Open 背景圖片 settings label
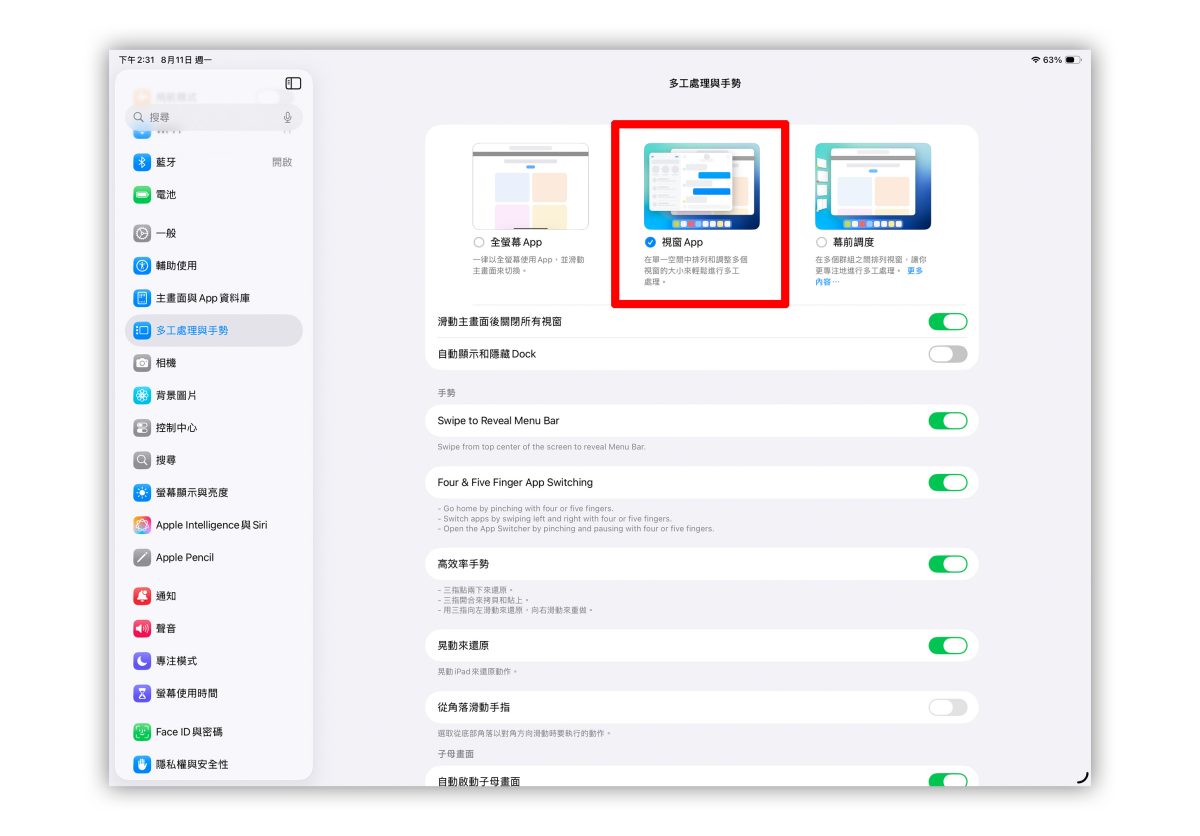Image resolution: width=1200 pixels, height=836 pixels. pyautogui.click(x=177, y=395)
